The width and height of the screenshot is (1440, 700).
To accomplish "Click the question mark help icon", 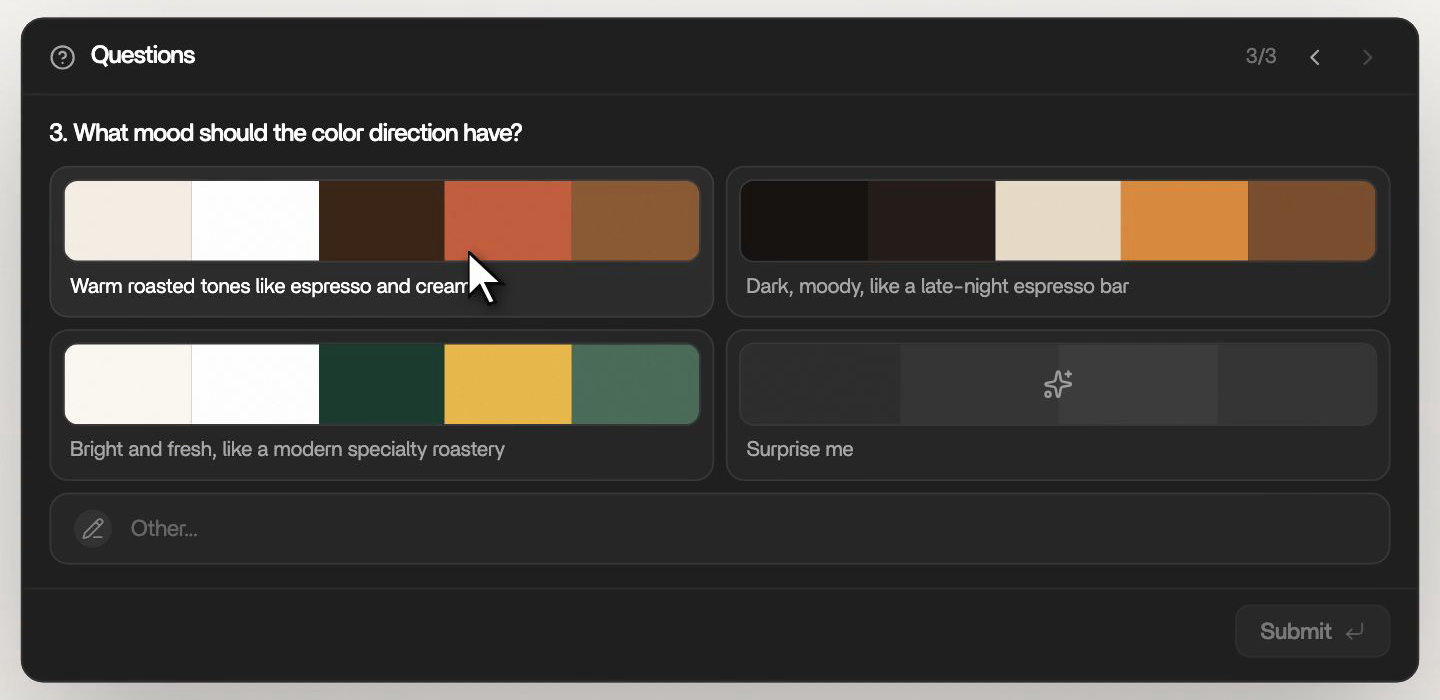I will [62, 57].
